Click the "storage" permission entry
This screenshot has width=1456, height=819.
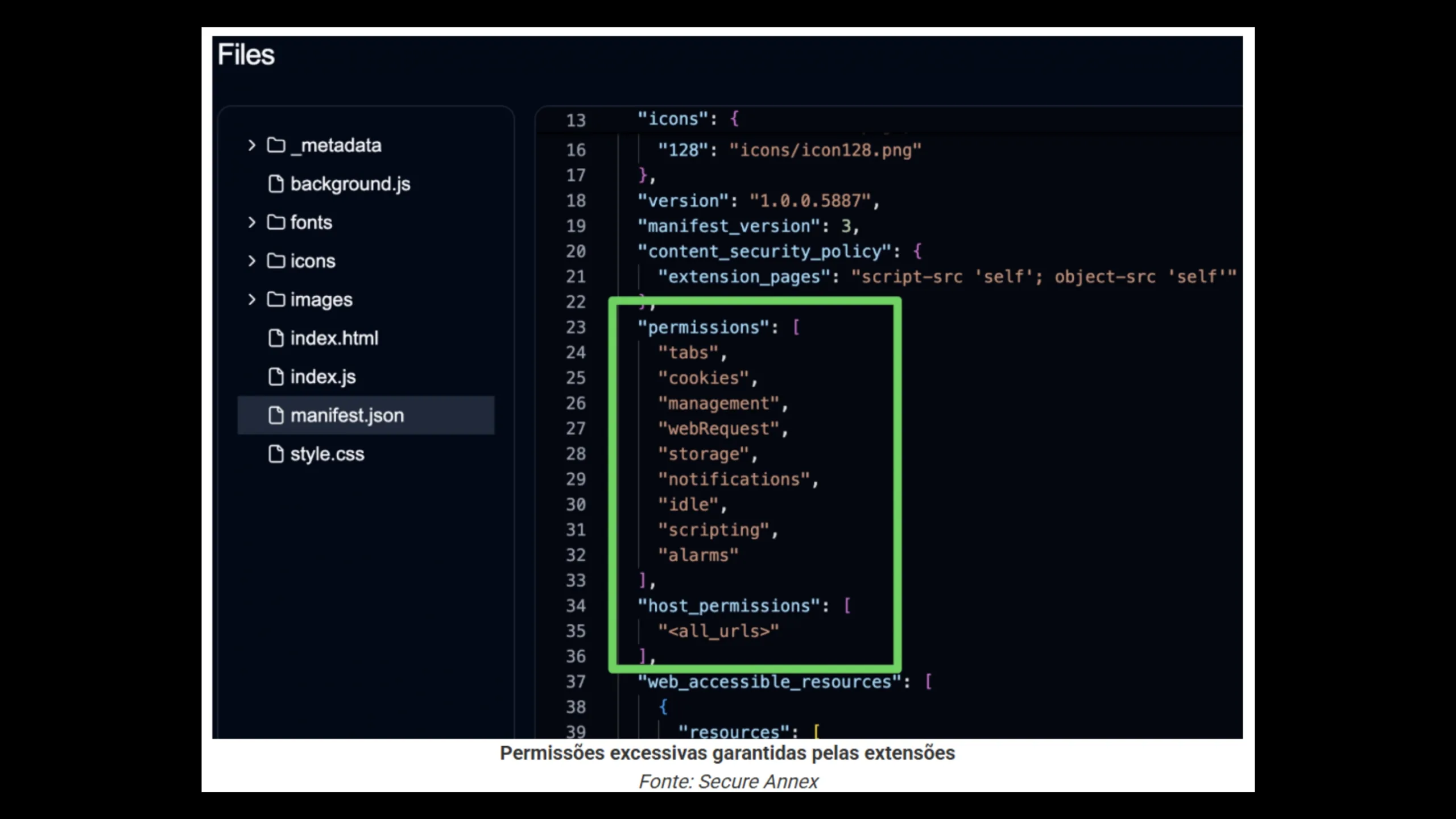pyautogui.click(x=704, y=454)
